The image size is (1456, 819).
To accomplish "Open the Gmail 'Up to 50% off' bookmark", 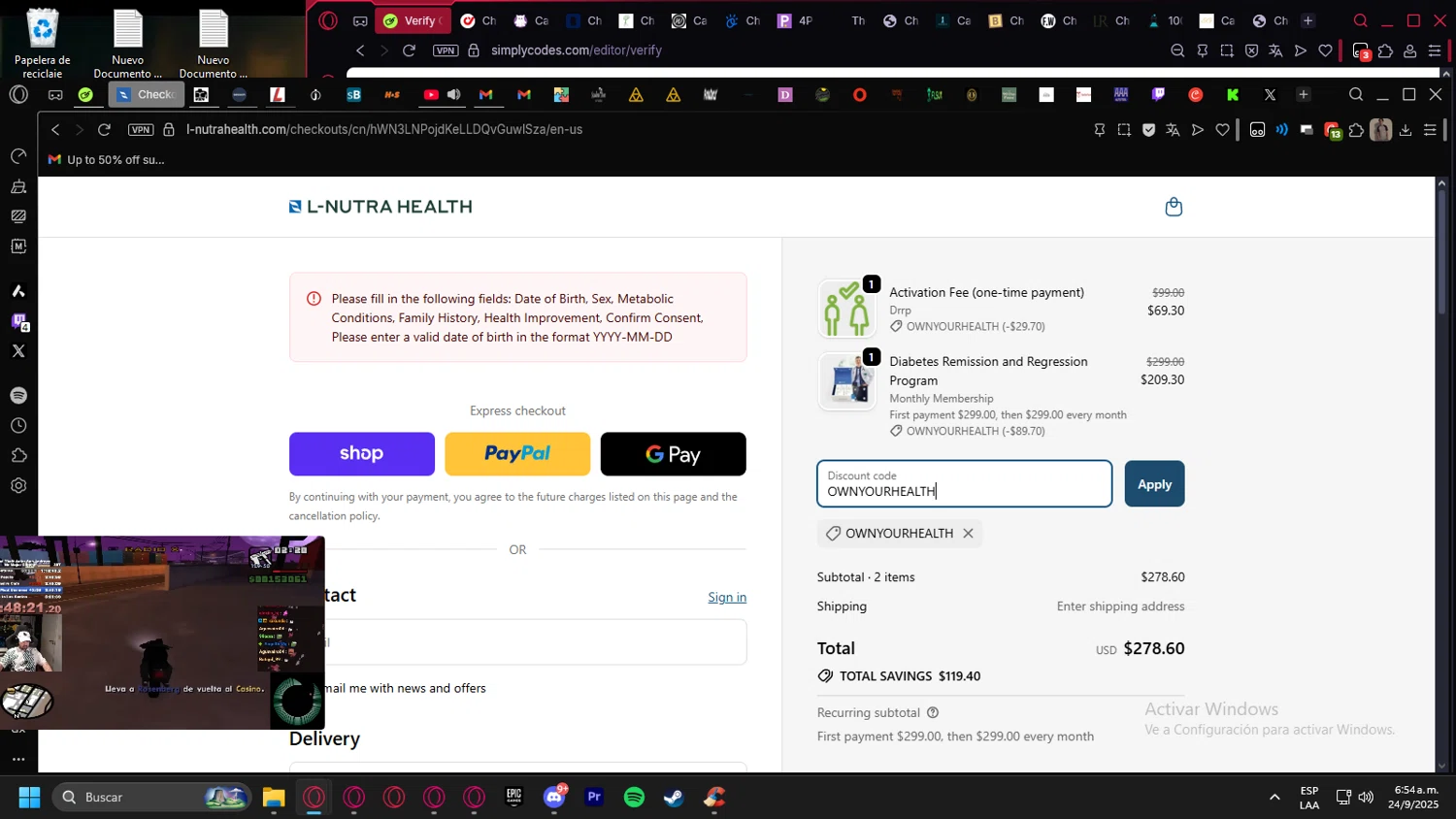I will 107,160.
